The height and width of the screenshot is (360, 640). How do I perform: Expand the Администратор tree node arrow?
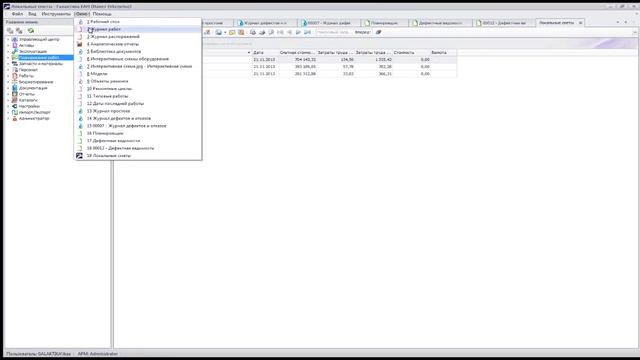click(x=8, y=118)
